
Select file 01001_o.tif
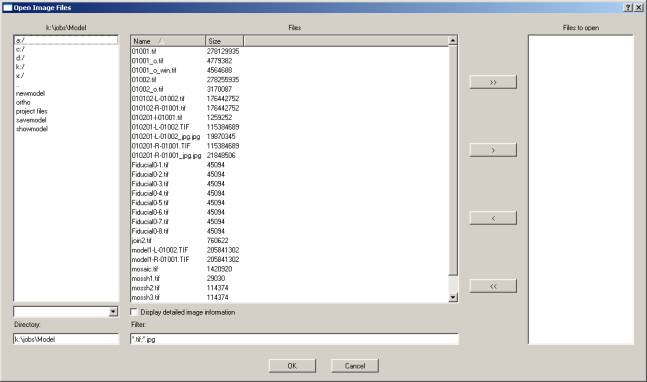[147, 61]
